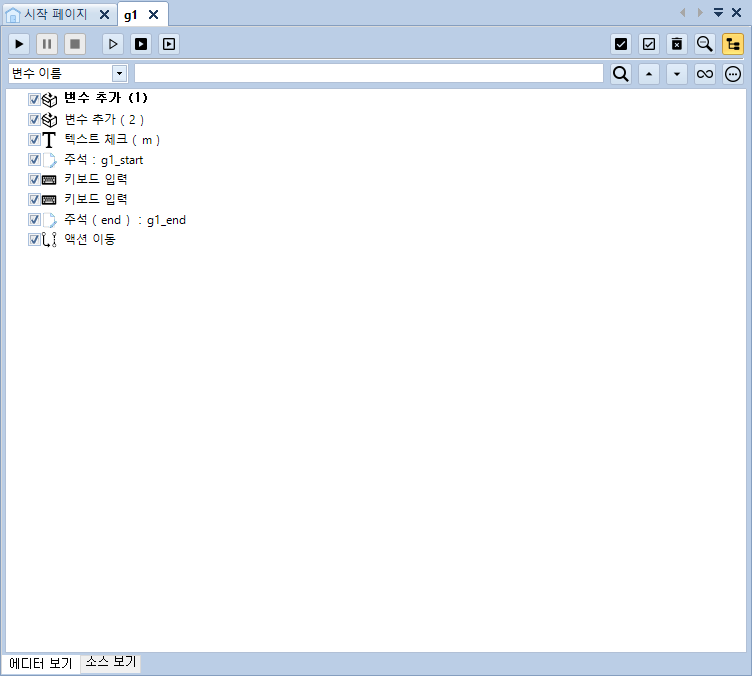Click the toolbar magnifier find icon
This screenshot has height=676, width=752.
(705, 44)
